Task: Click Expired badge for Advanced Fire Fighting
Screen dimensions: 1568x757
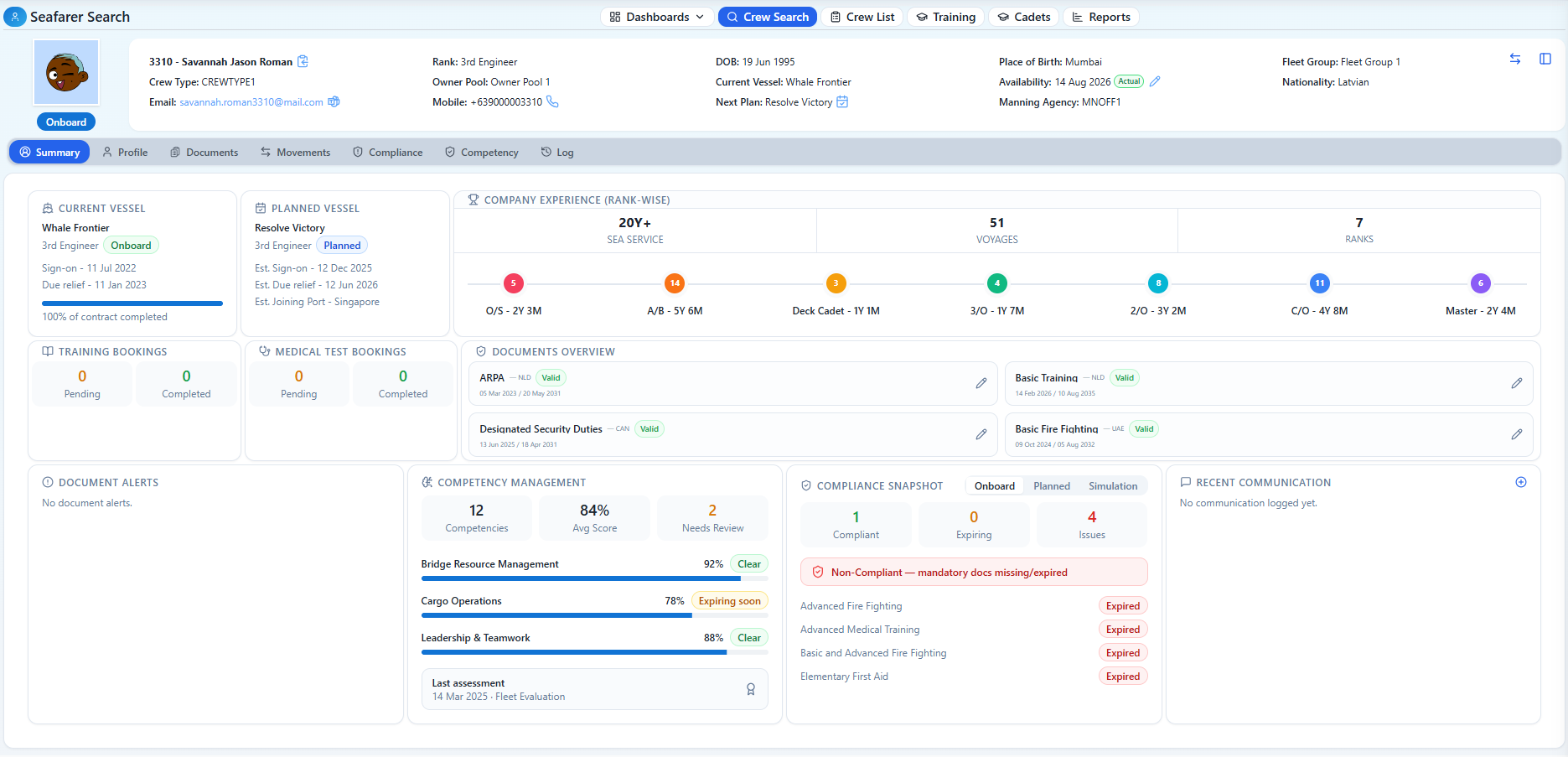Action: [1123, 606]
